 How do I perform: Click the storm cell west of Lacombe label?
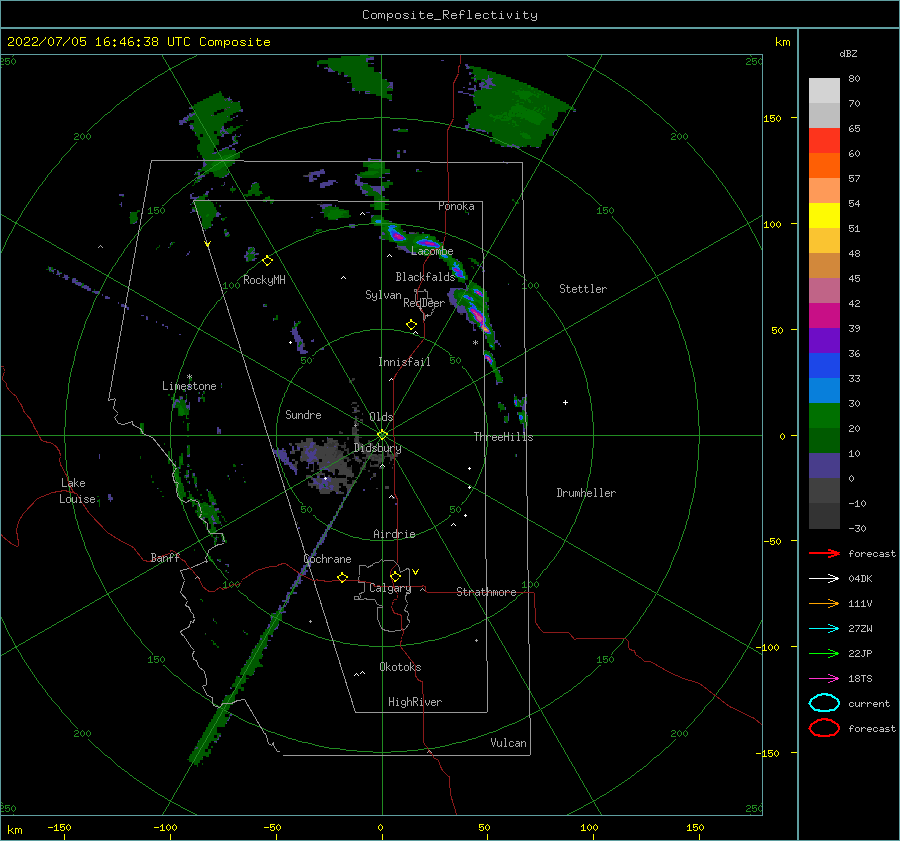coord(396,234)
